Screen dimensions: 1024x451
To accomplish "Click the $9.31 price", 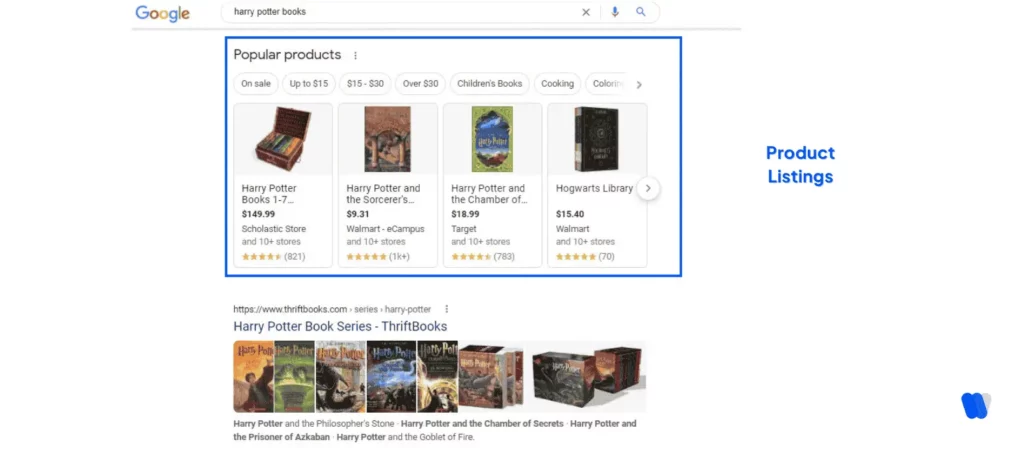I will (358, 214).
